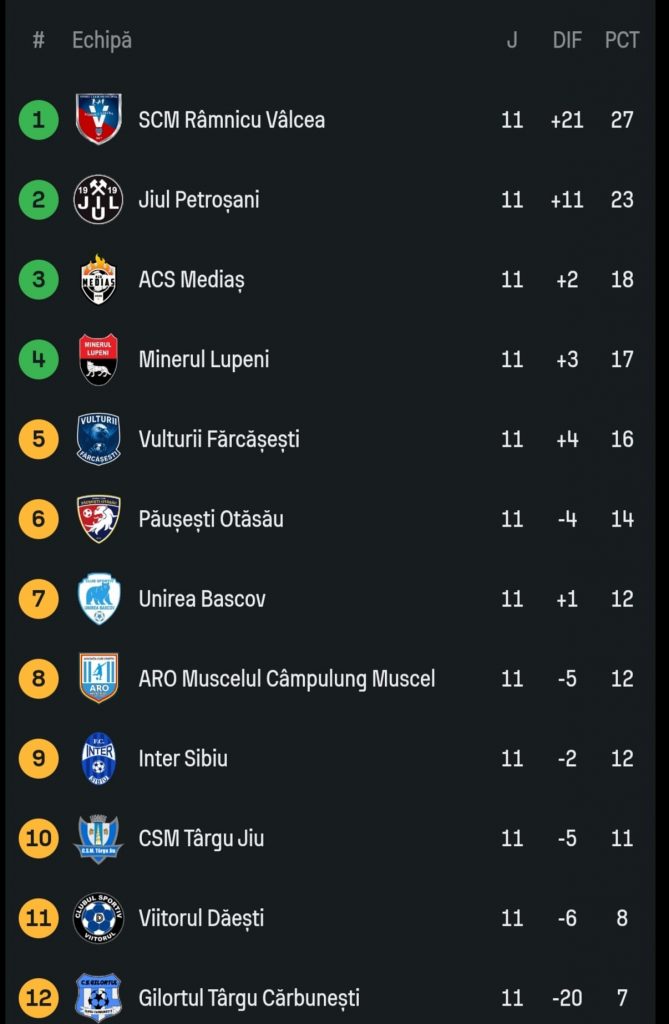The image size is (669, 1024).
Task: Open ARO Muscelul Câmpulung Muscel team name
Action: [287, 679]
